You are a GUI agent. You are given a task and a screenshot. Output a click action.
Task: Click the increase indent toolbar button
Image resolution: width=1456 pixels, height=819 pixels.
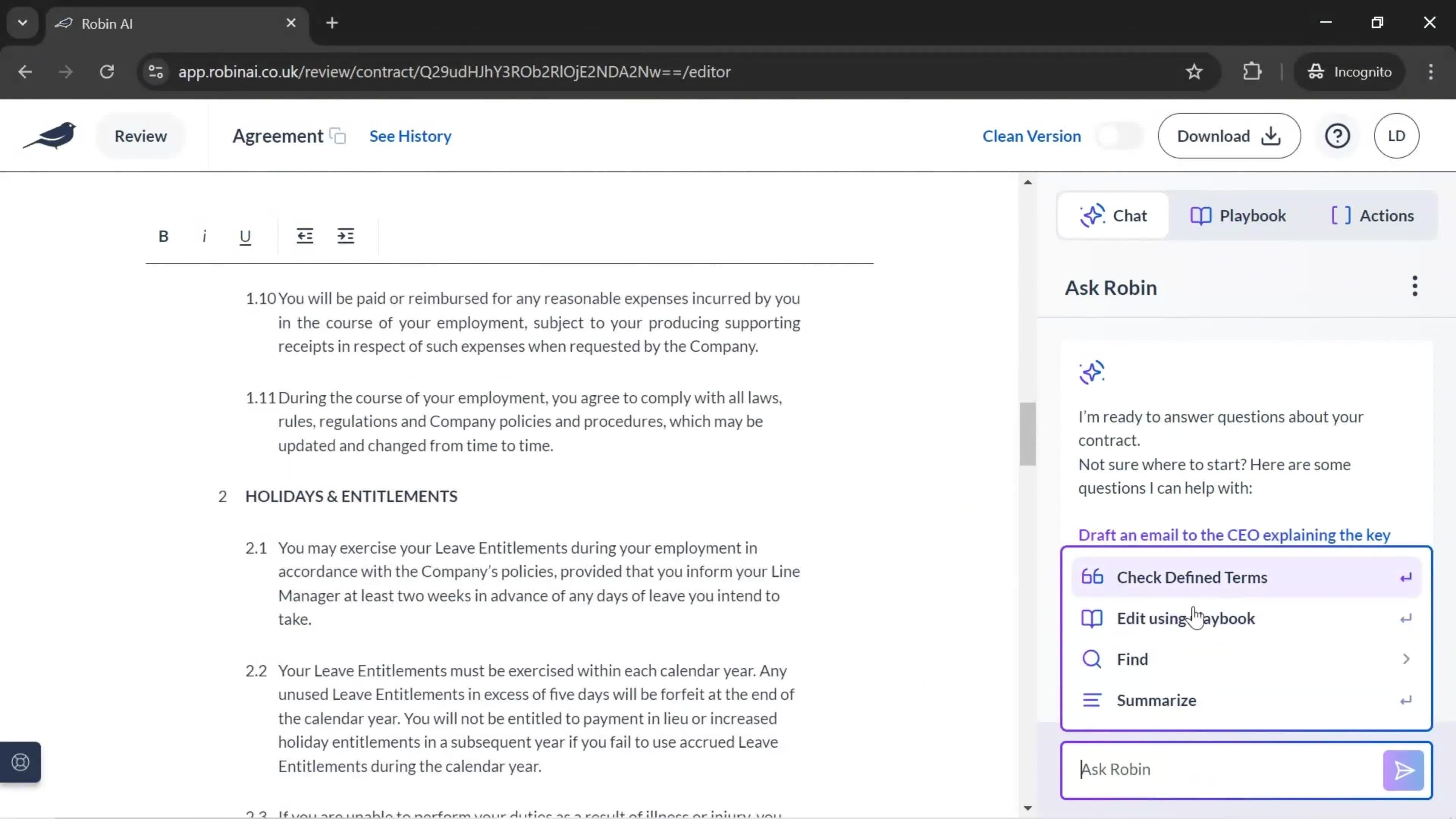pyautogui.click(x=346, y=236)
